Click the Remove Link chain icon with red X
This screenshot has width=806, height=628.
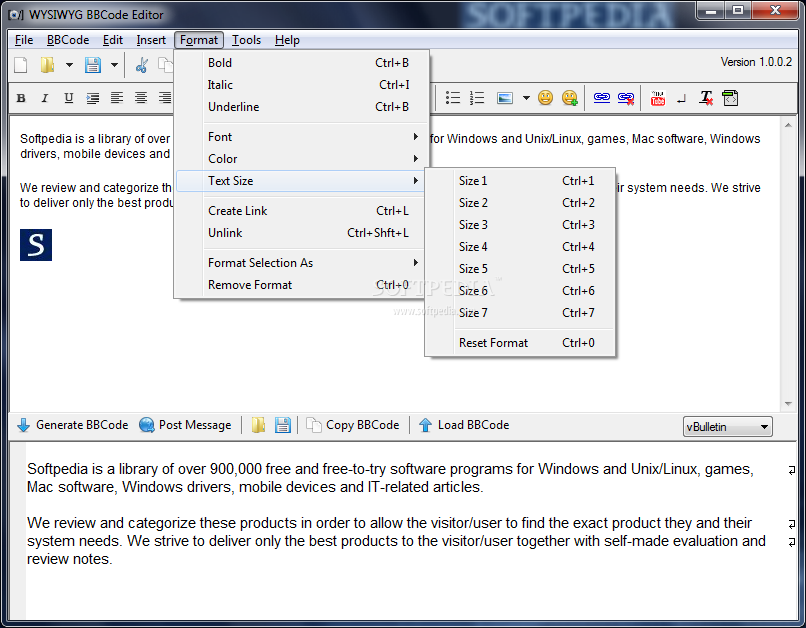[626, 98]
